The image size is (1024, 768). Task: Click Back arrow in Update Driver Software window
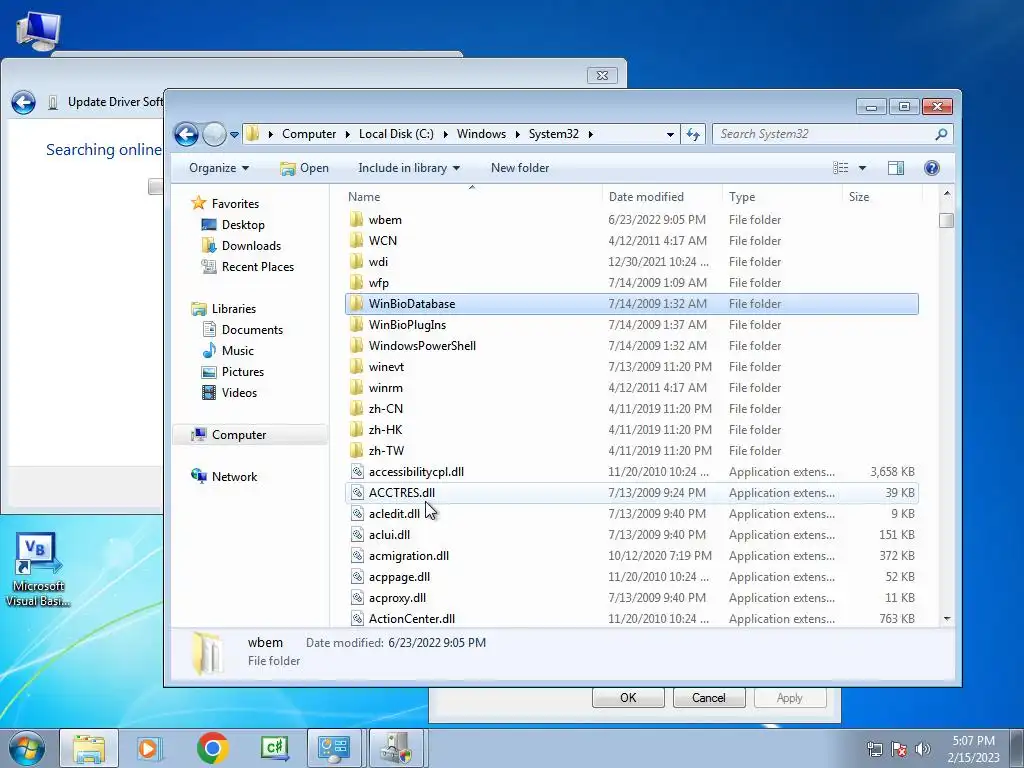pos(24,103)
